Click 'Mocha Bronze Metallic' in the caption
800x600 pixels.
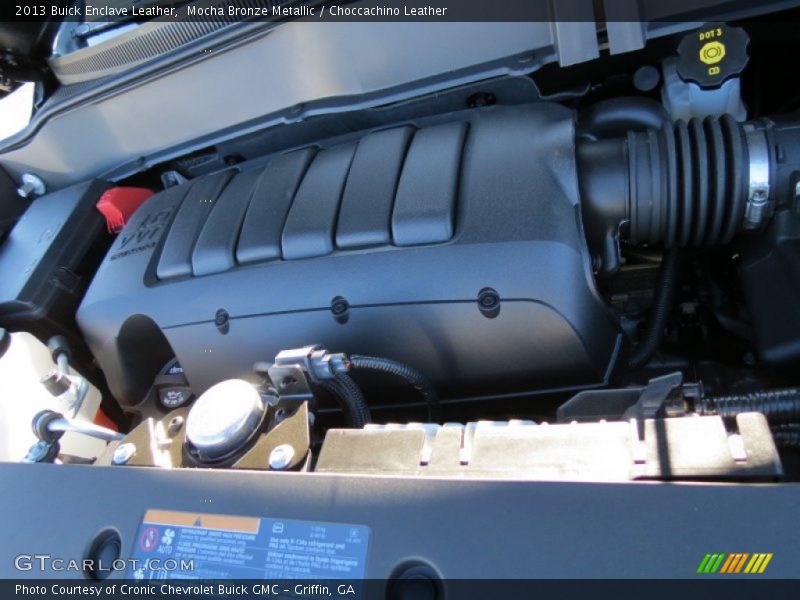[x=251, y=10]
